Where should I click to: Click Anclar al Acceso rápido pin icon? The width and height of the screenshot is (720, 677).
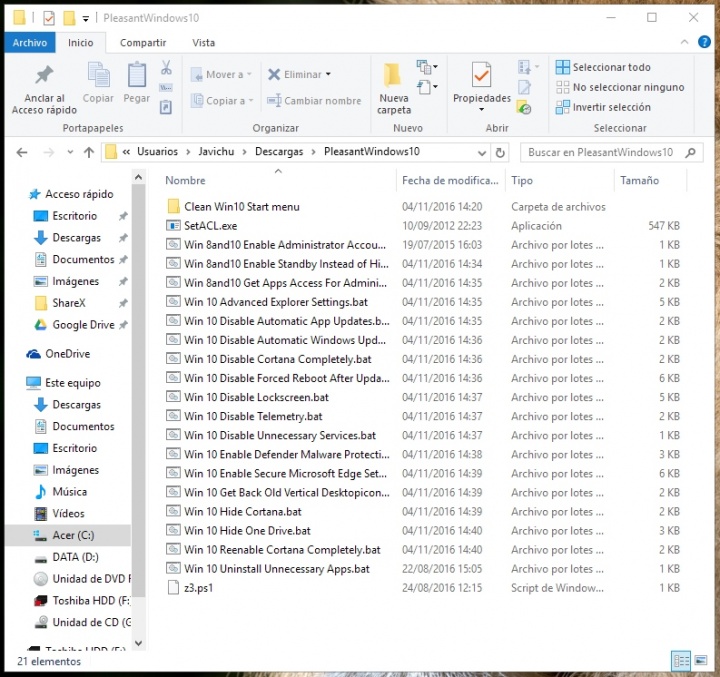[x=45, y=74]
